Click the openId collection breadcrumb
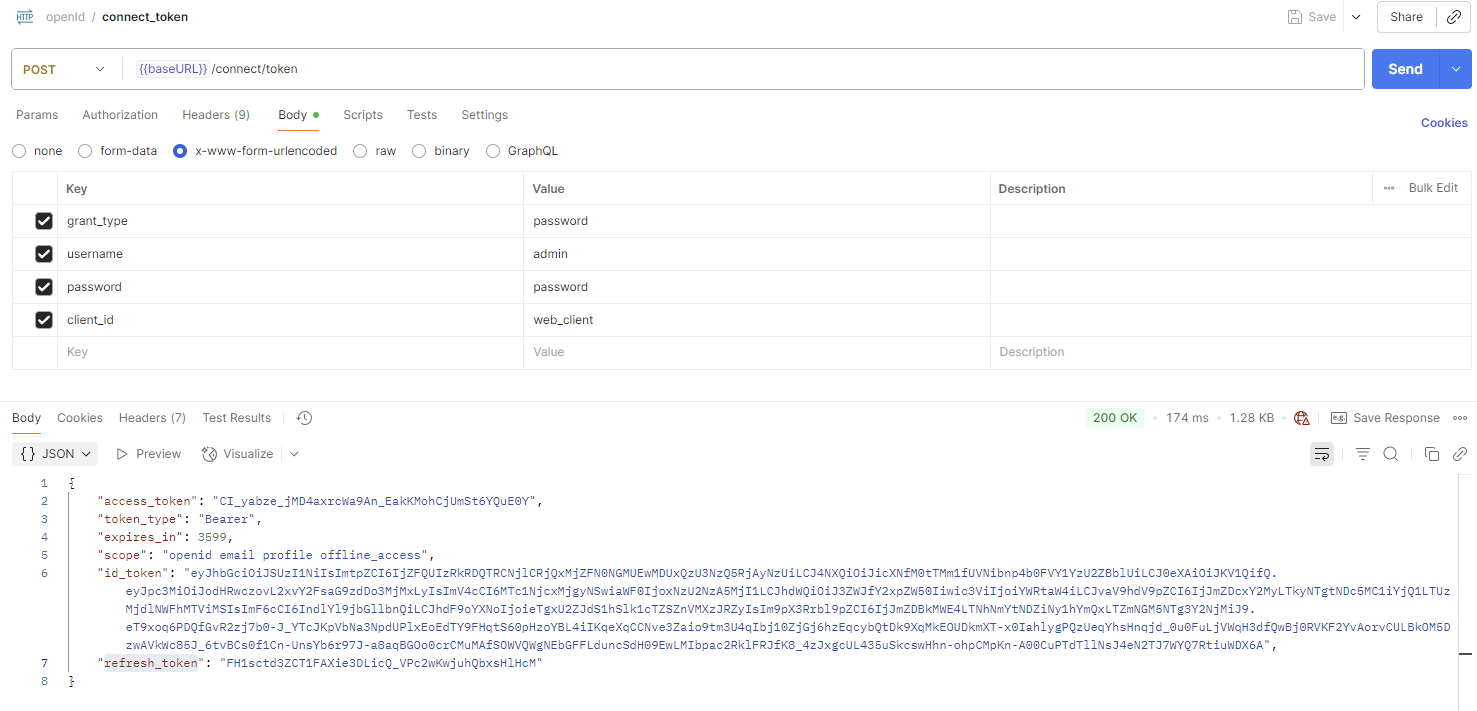This screenshot has height=711, width=1477. [x=65, y=17]
